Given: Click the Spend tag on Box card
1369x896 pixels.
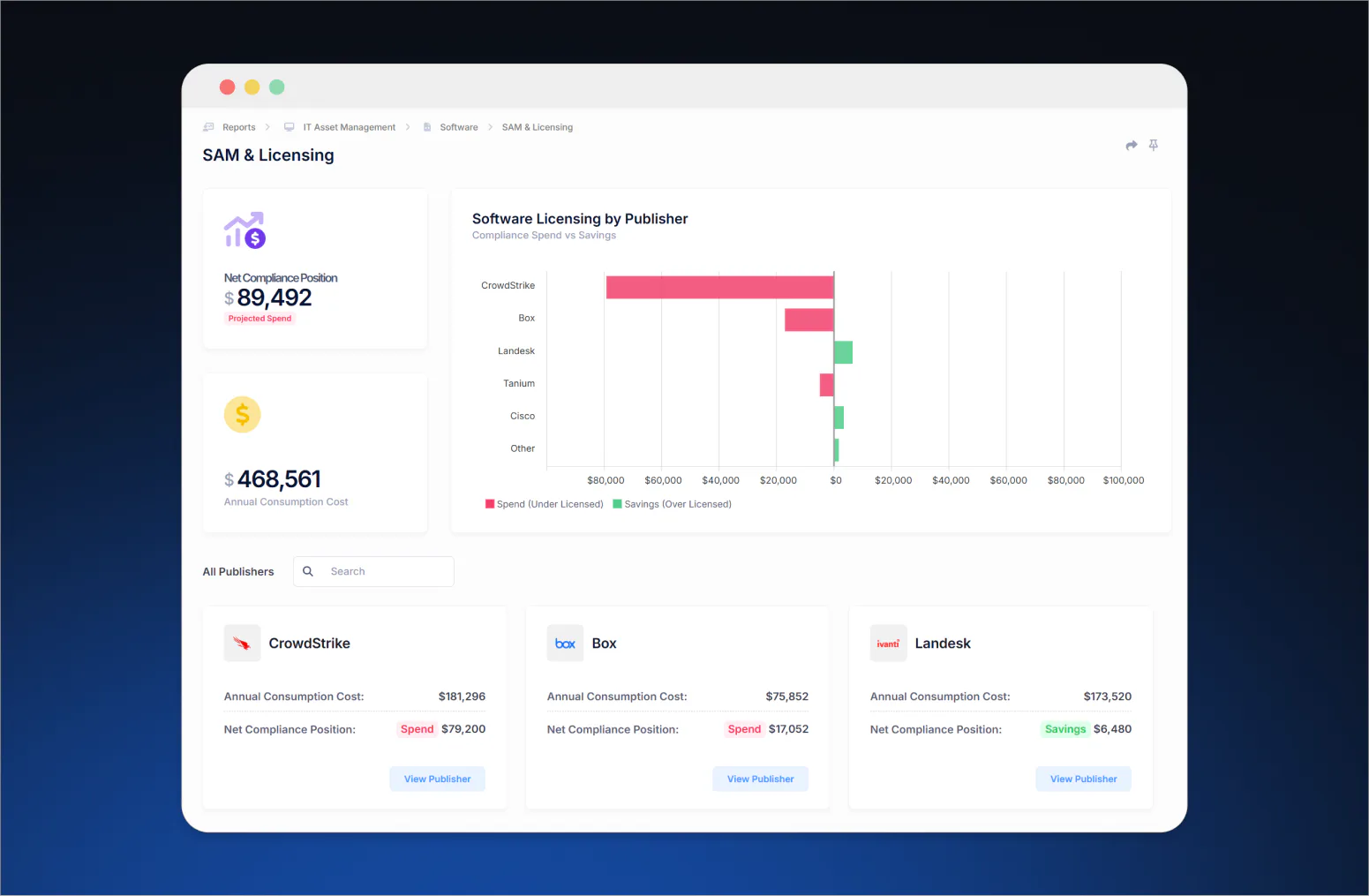Looking at the screenshot, I should click(x=745, y=729).
